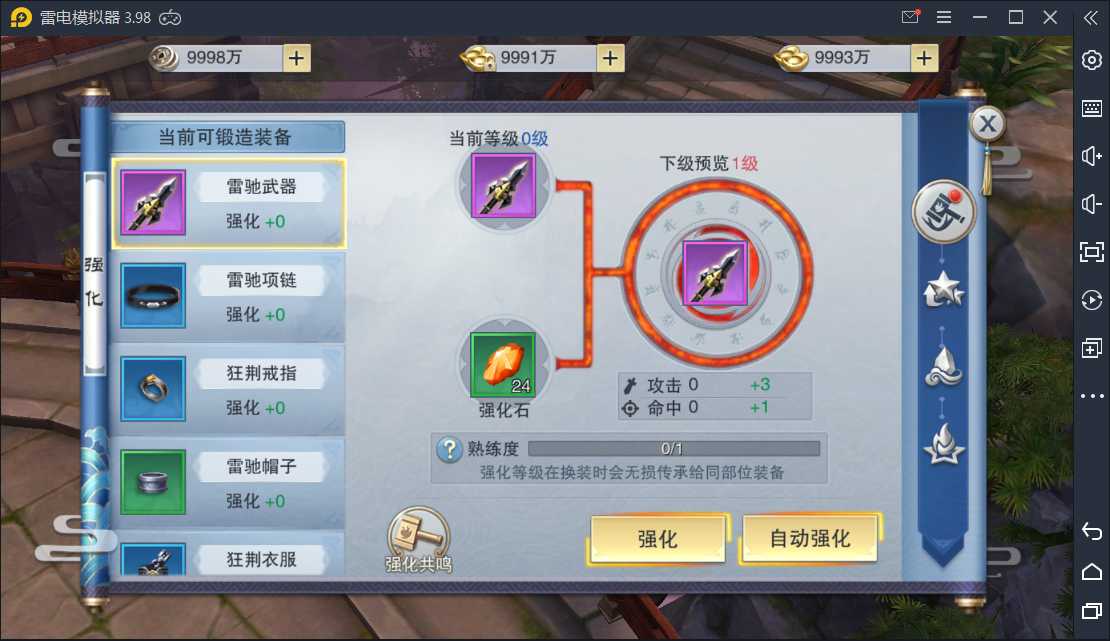Click the 强化 enhance button
This screenshot has width=1110, height=641.
pyautogui.click(x=658, y=539)
